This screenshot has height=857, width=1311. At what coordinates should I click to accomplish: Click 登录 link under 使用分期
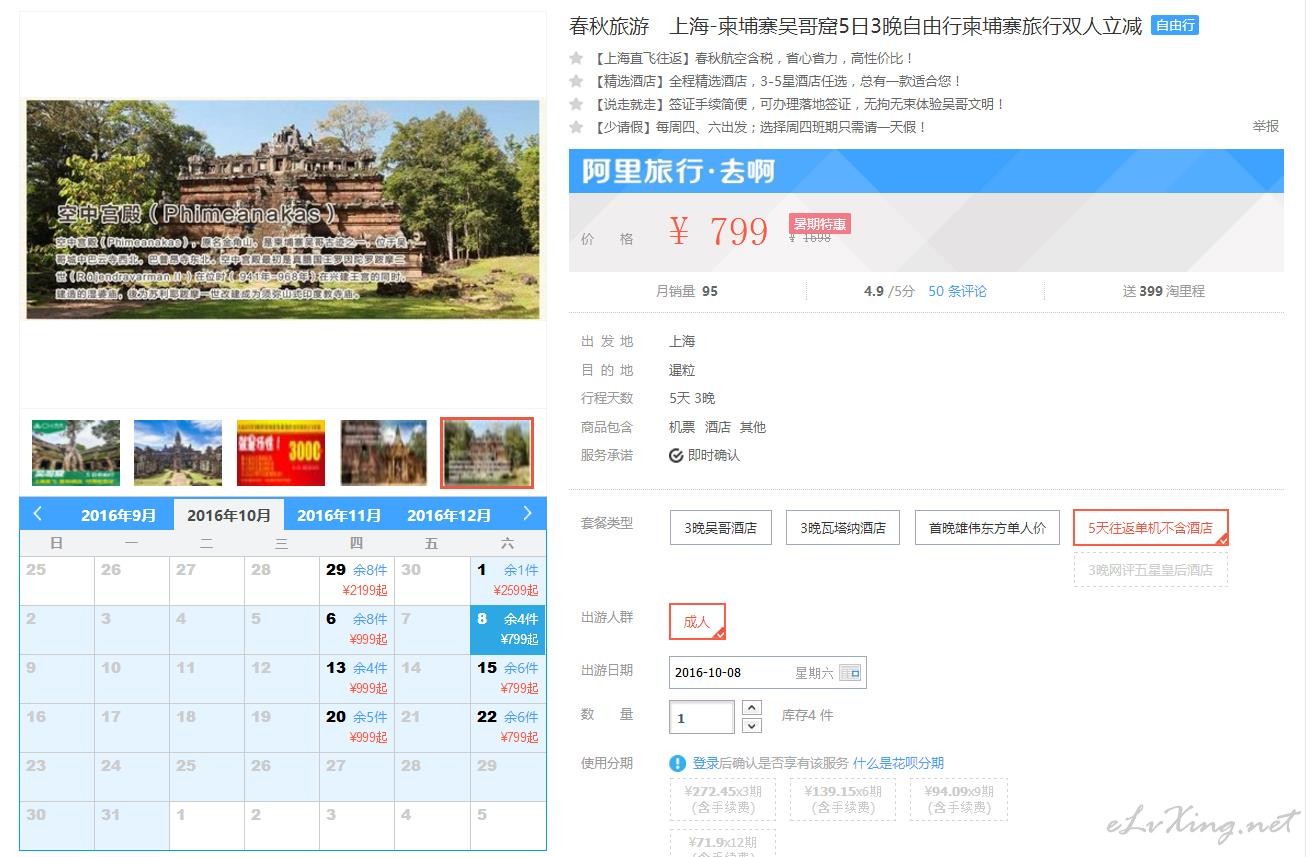pyautogui.click(x=706, y=763)
